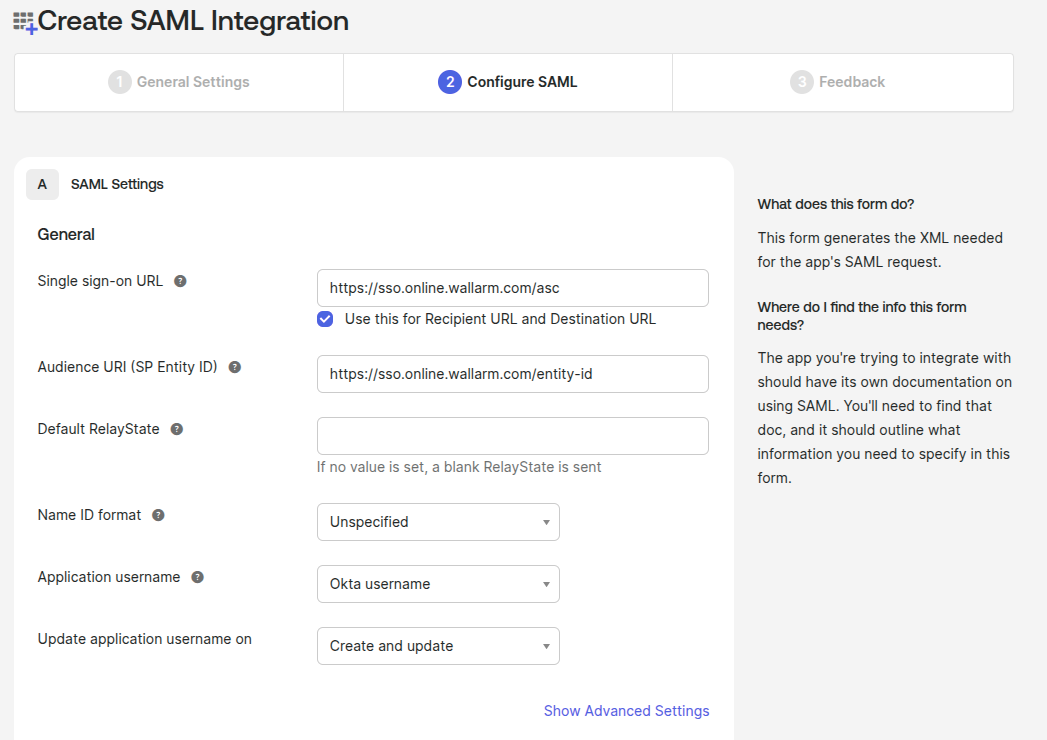1047x740 pixels.
Task: Go to the Feedback step
Action: click(x=842, y=81)
